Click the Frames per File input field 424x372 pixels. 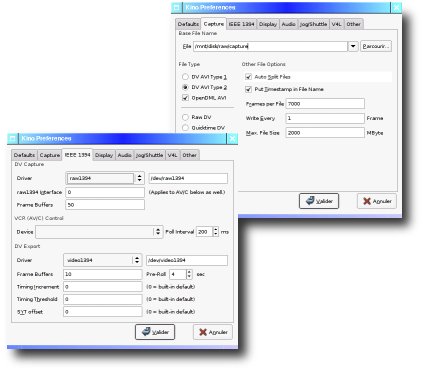pos(325,104)
